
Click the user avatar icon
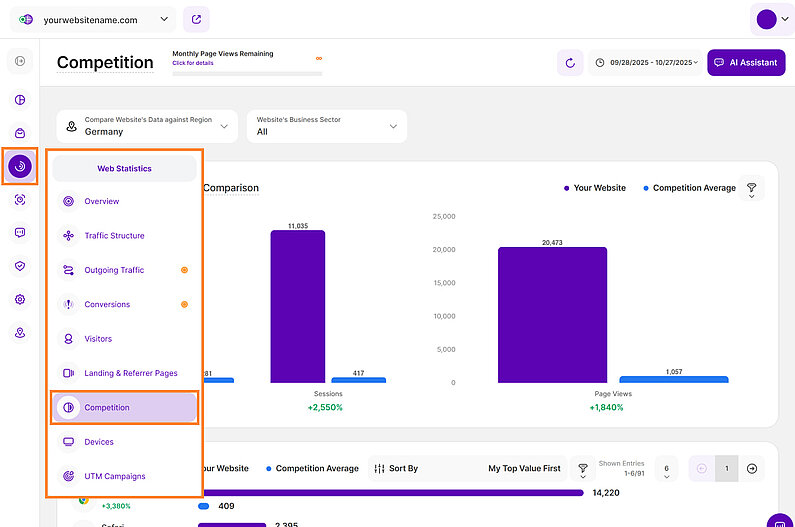point(767,19)
